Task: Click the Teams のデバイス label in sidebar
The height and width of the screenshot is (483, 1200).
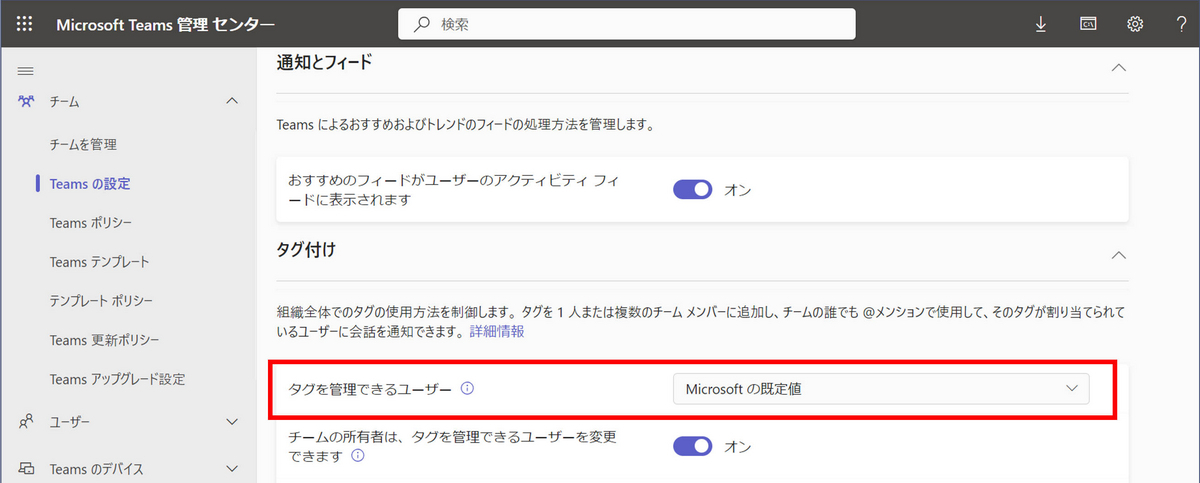Action: coord(96,468)
